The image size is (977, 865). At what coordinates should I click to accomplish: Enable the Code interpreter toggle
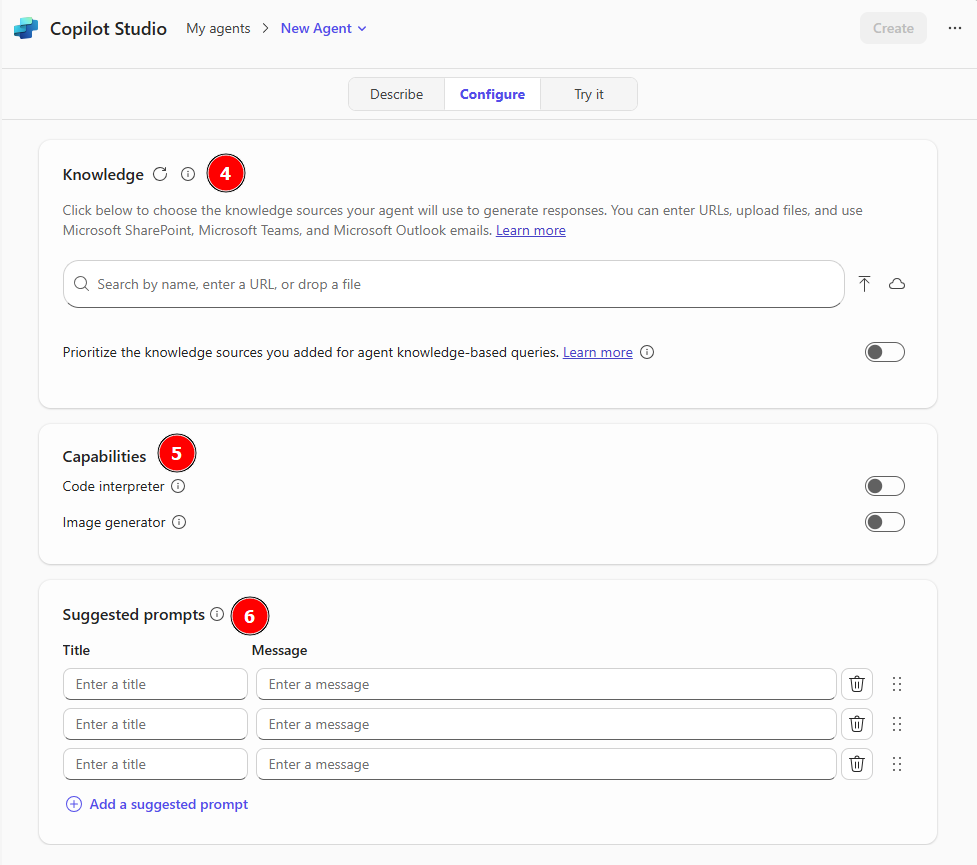pyautogui.click(x=884, y=486)
